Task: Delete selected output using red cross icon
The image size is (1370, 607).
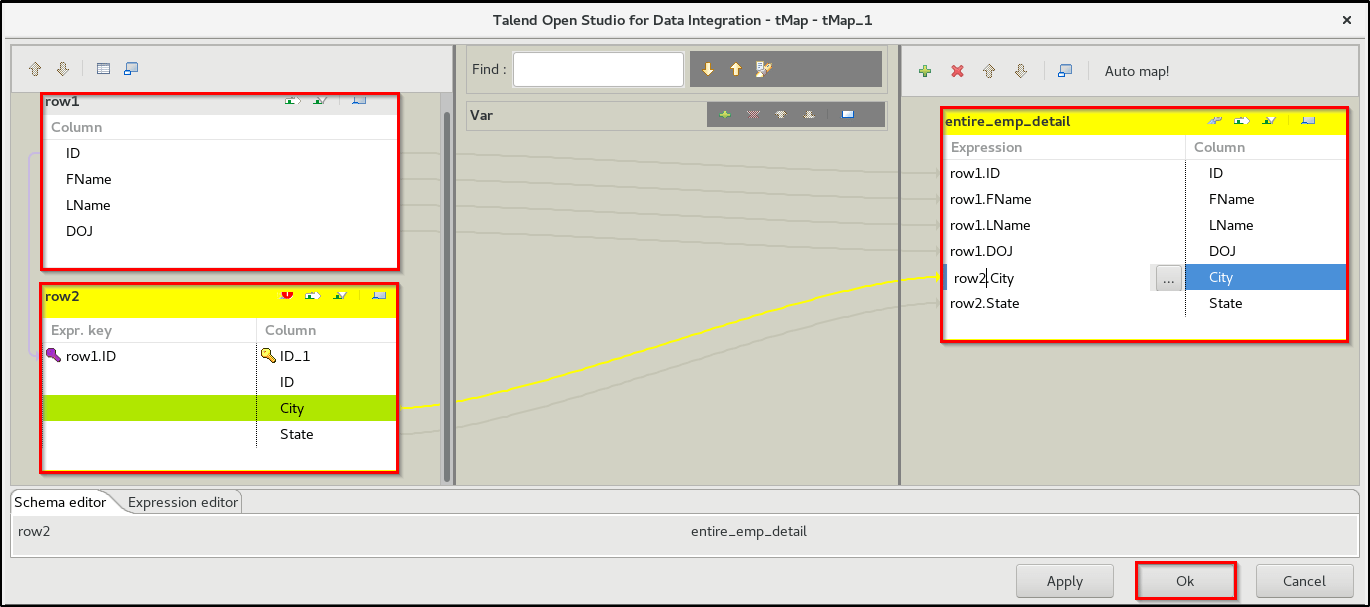Action: click(957, 70)
